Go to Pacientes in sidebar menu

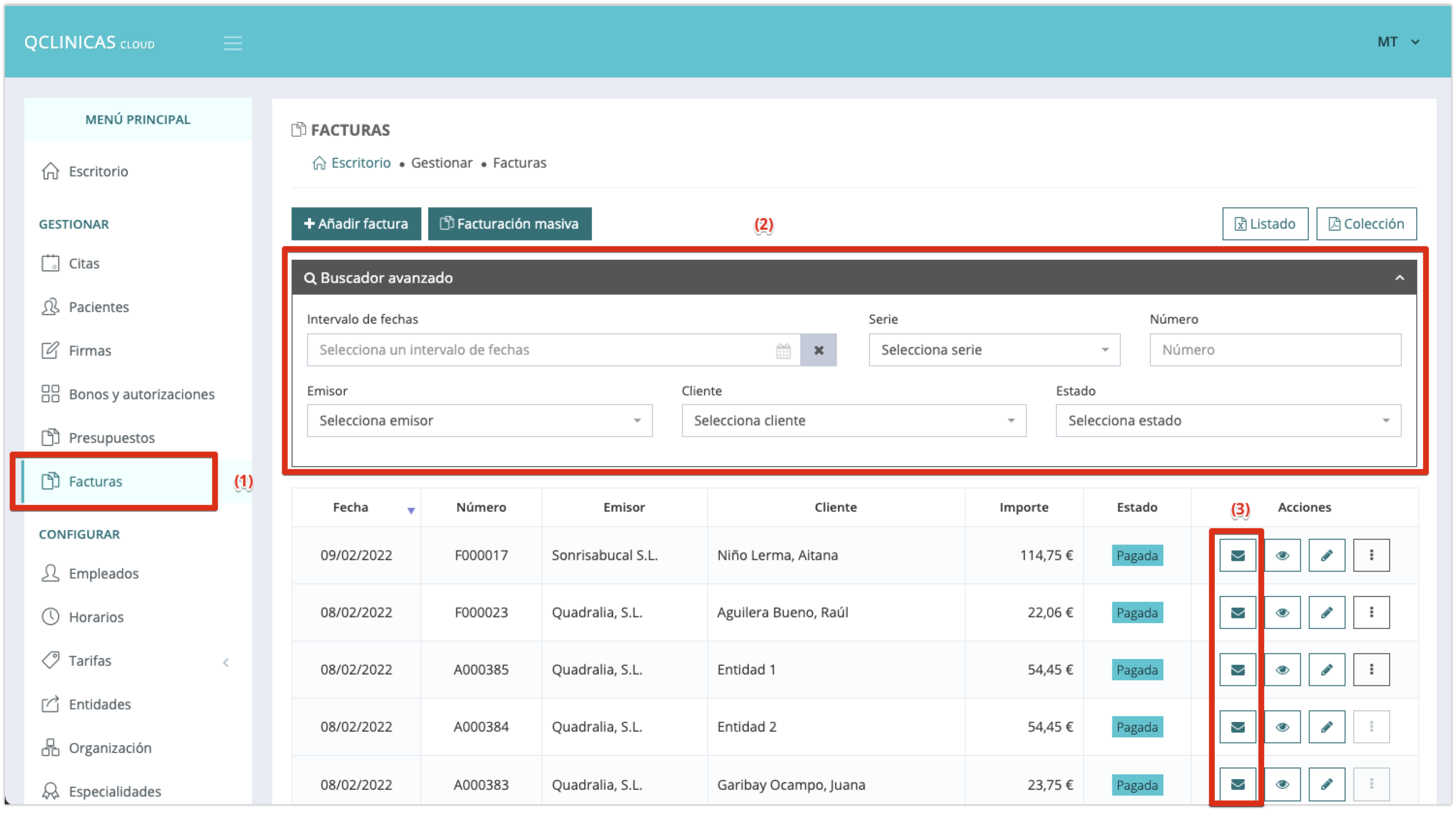pos(98,307)
